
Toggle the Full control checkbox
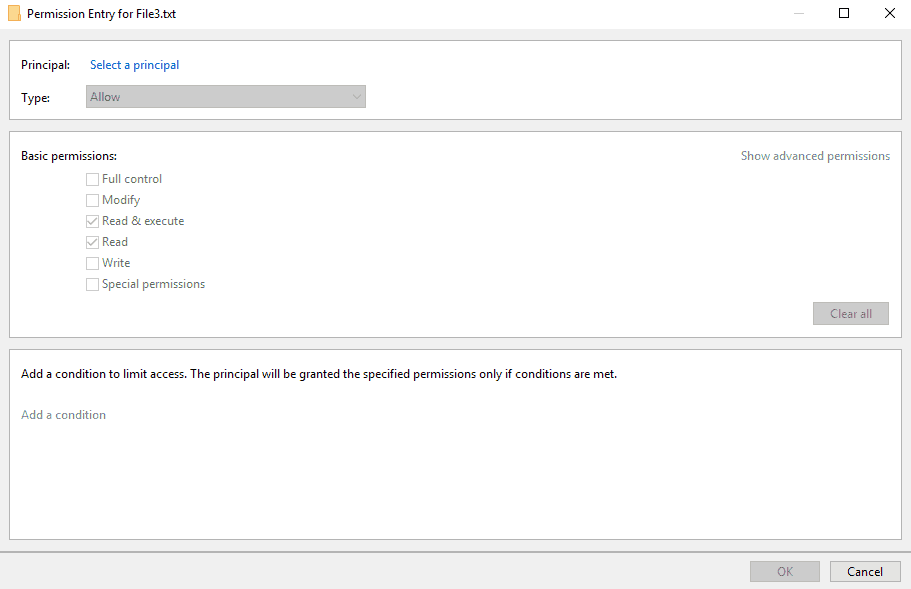(93, 179)
